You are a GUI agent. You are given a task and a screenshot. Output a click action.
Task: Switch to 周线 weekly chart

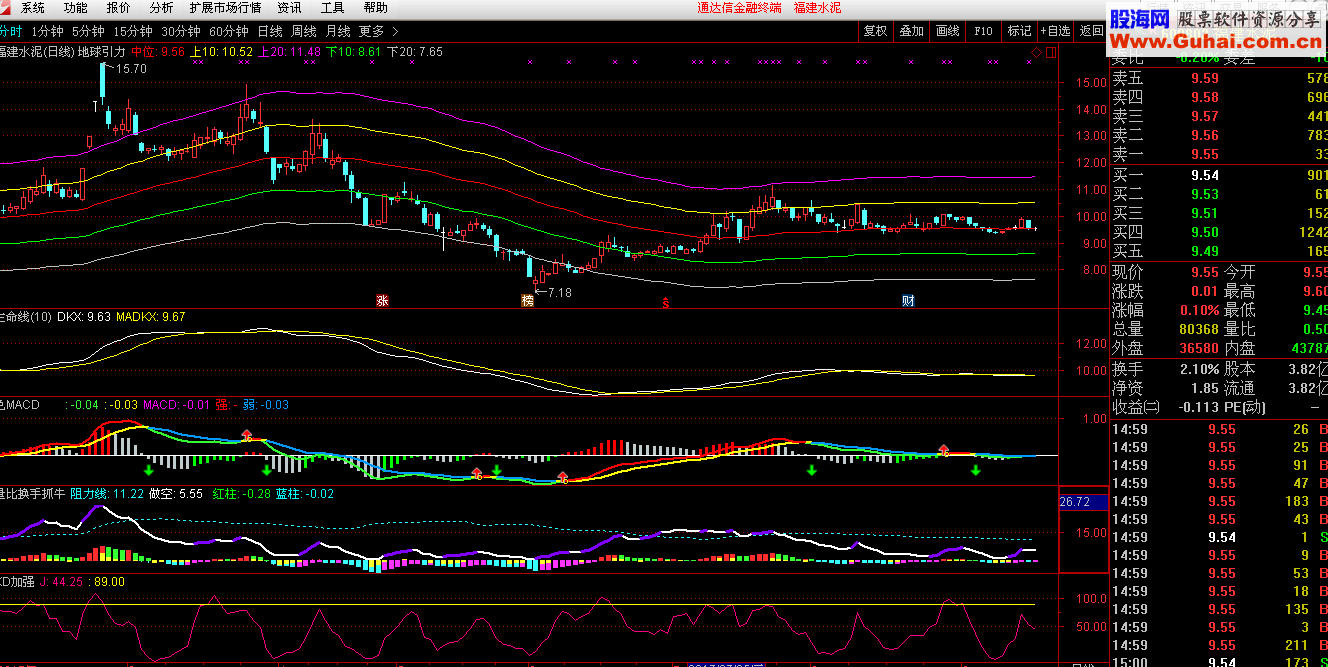pyautogui.click(x=304, y=31)
